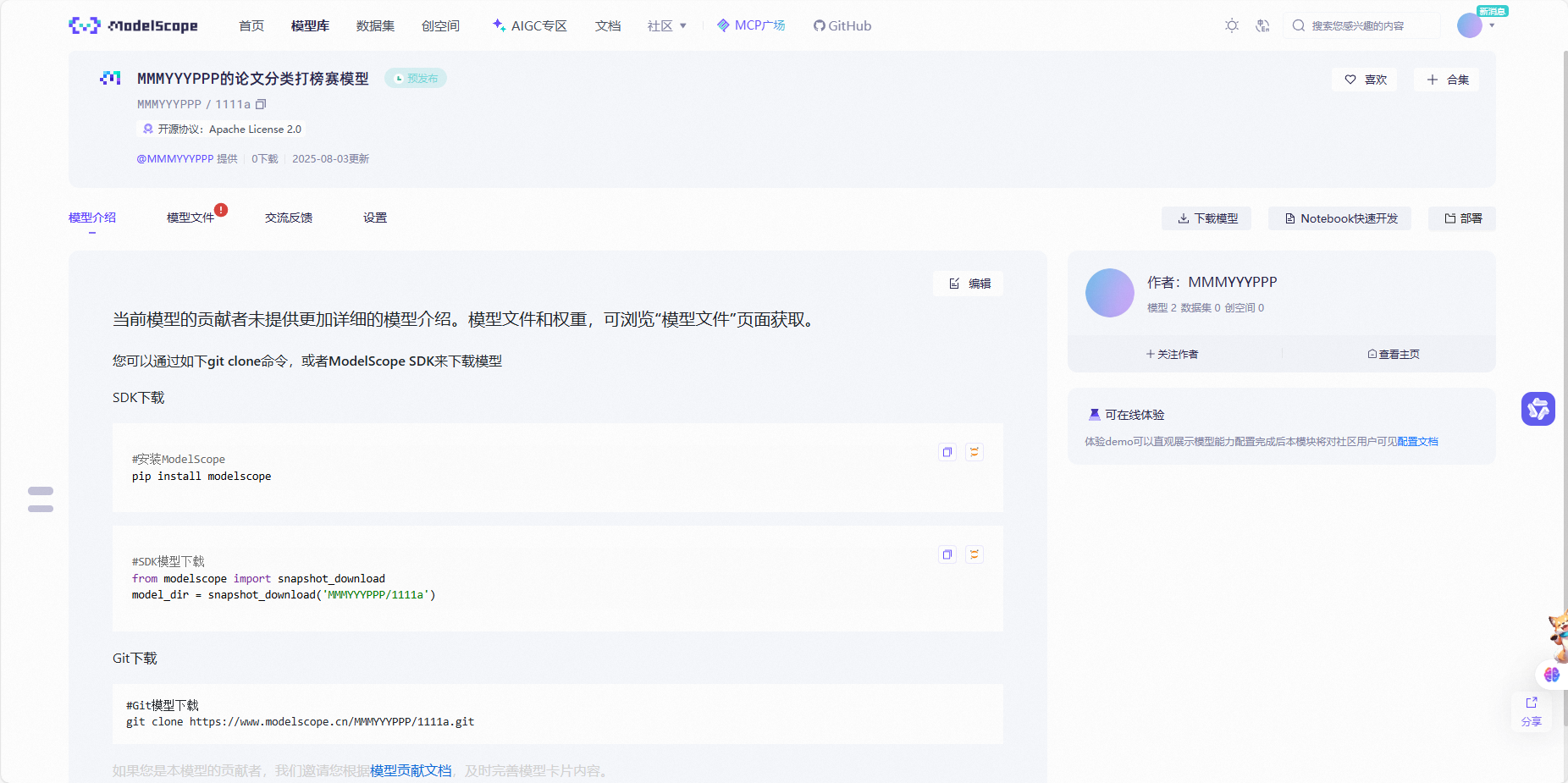This screenshot has width=1568, height=783.
Task: Open the 交流反馈 tab
Action: [x=289, y=218]
